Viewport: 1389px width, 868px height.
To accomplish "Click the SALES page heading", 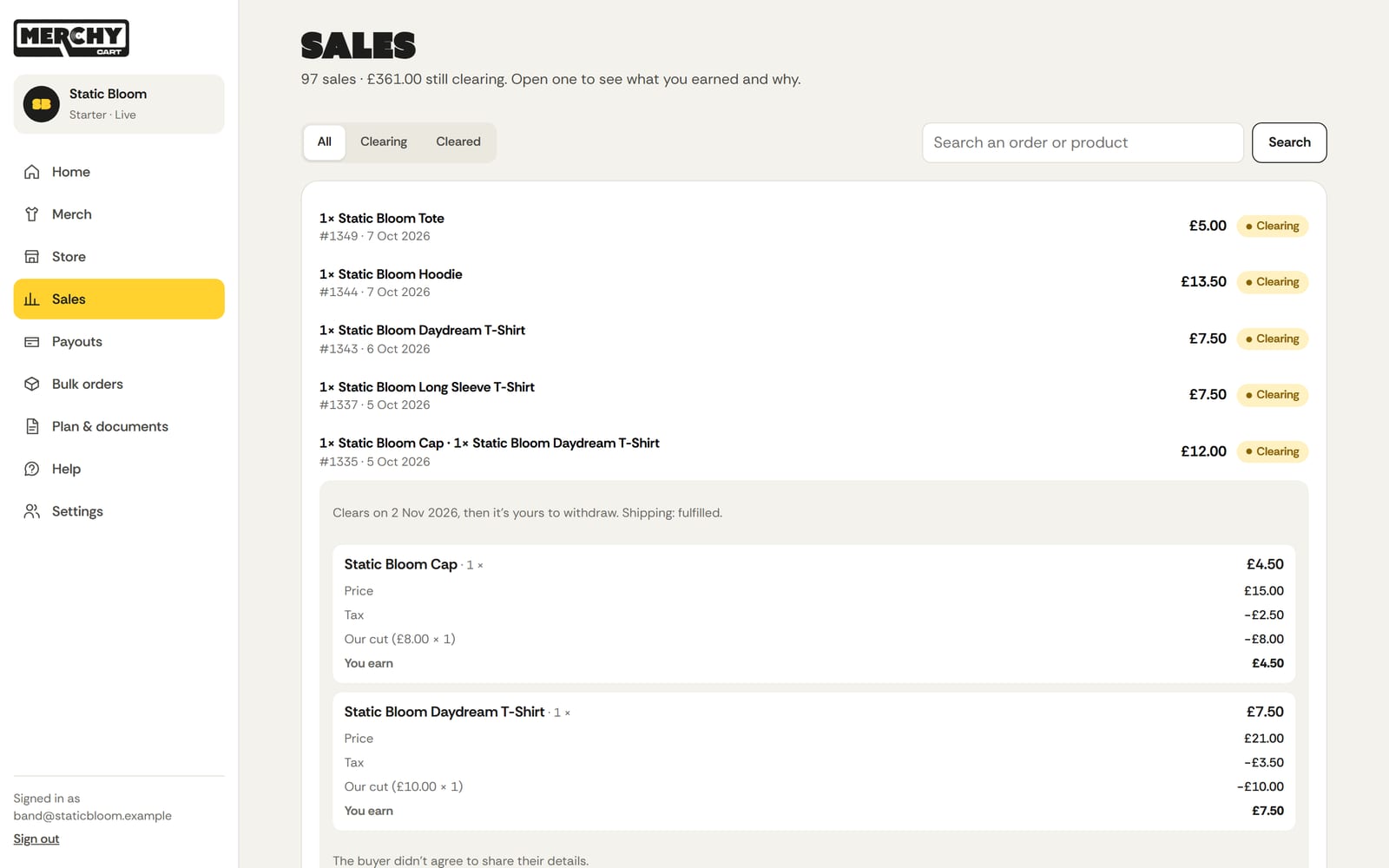I will pos(359,45).
